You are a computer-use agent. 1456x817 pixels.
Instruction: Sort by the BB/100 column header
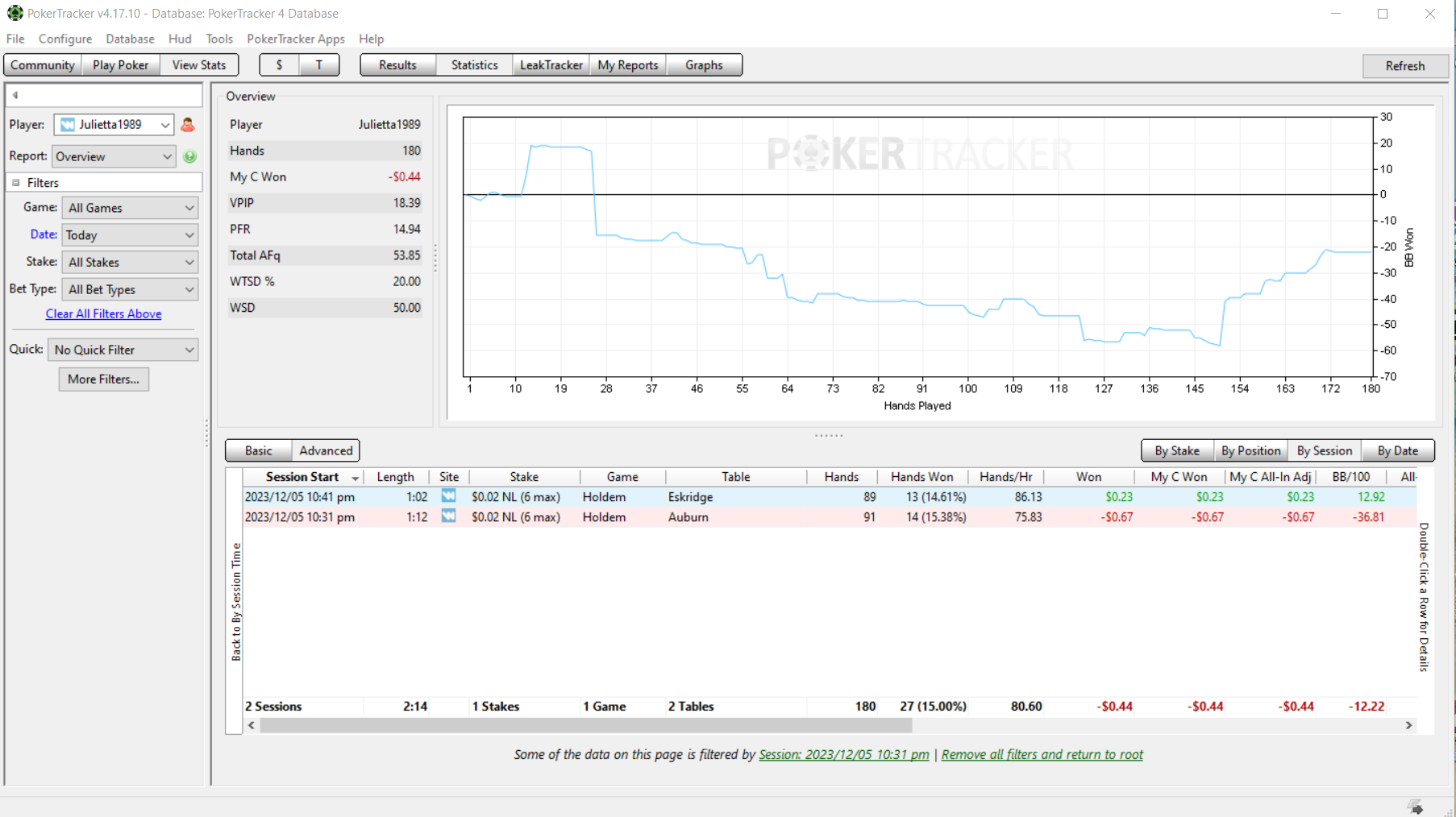point(1351,477)
